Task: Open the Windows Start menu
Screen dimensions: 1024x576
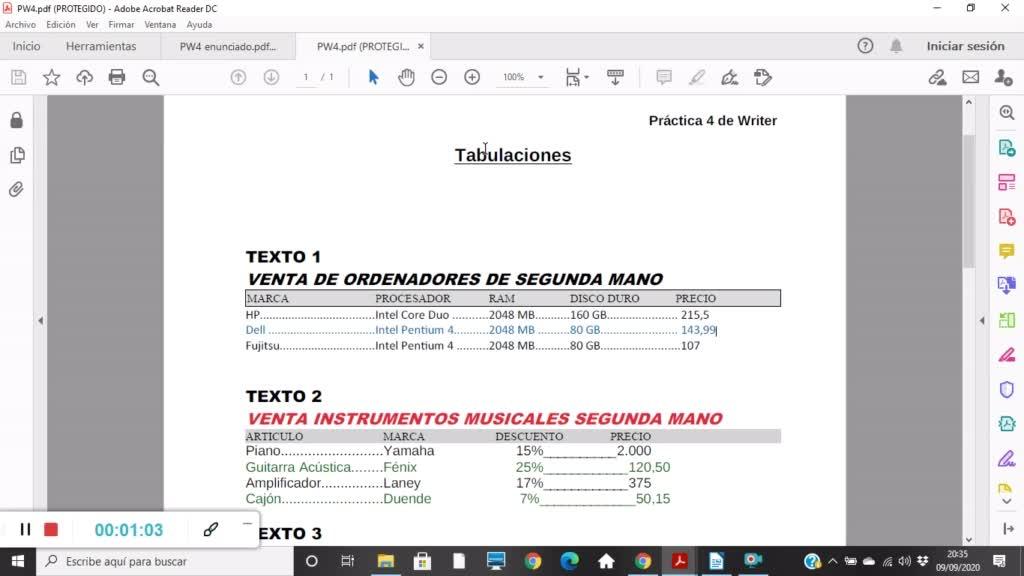Action: tap(18, 561)
